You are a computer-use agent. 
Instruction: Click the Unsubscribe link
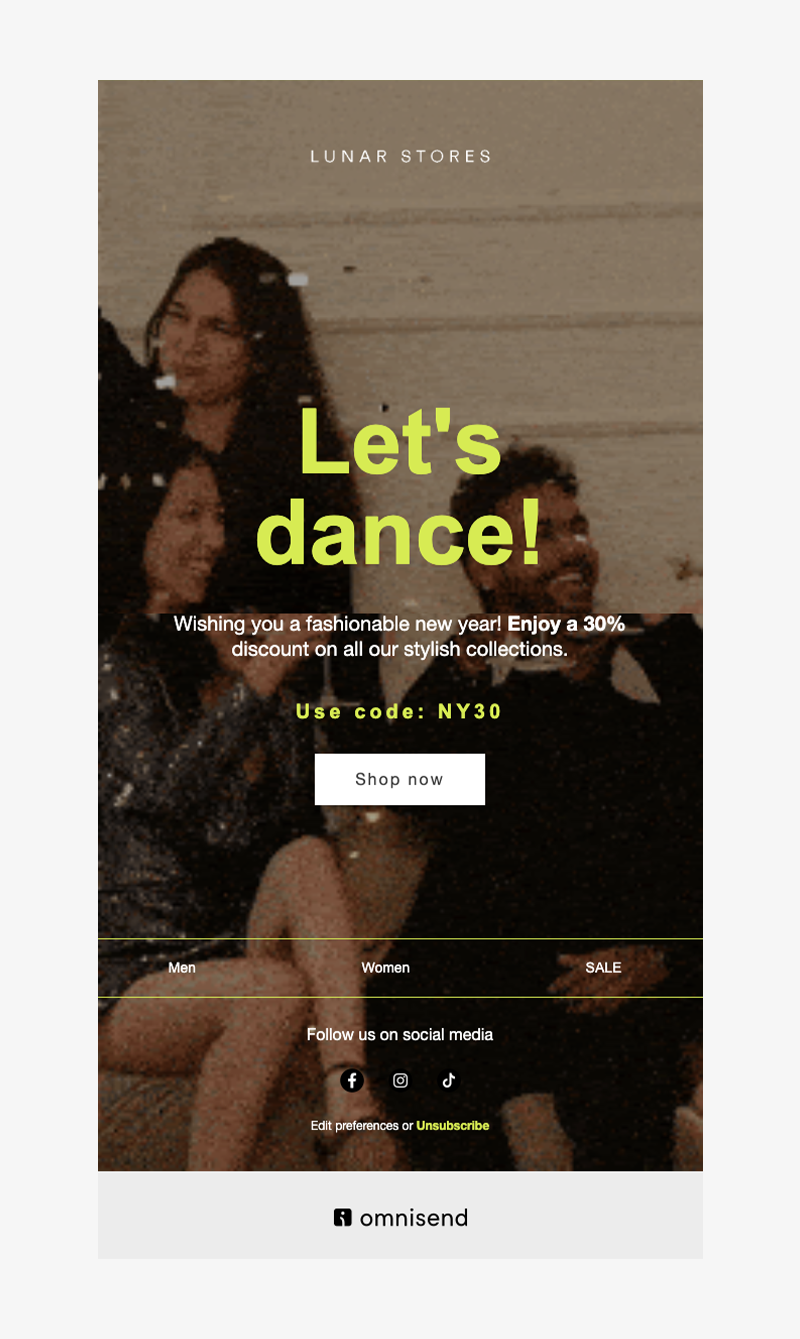[453, 1126]
